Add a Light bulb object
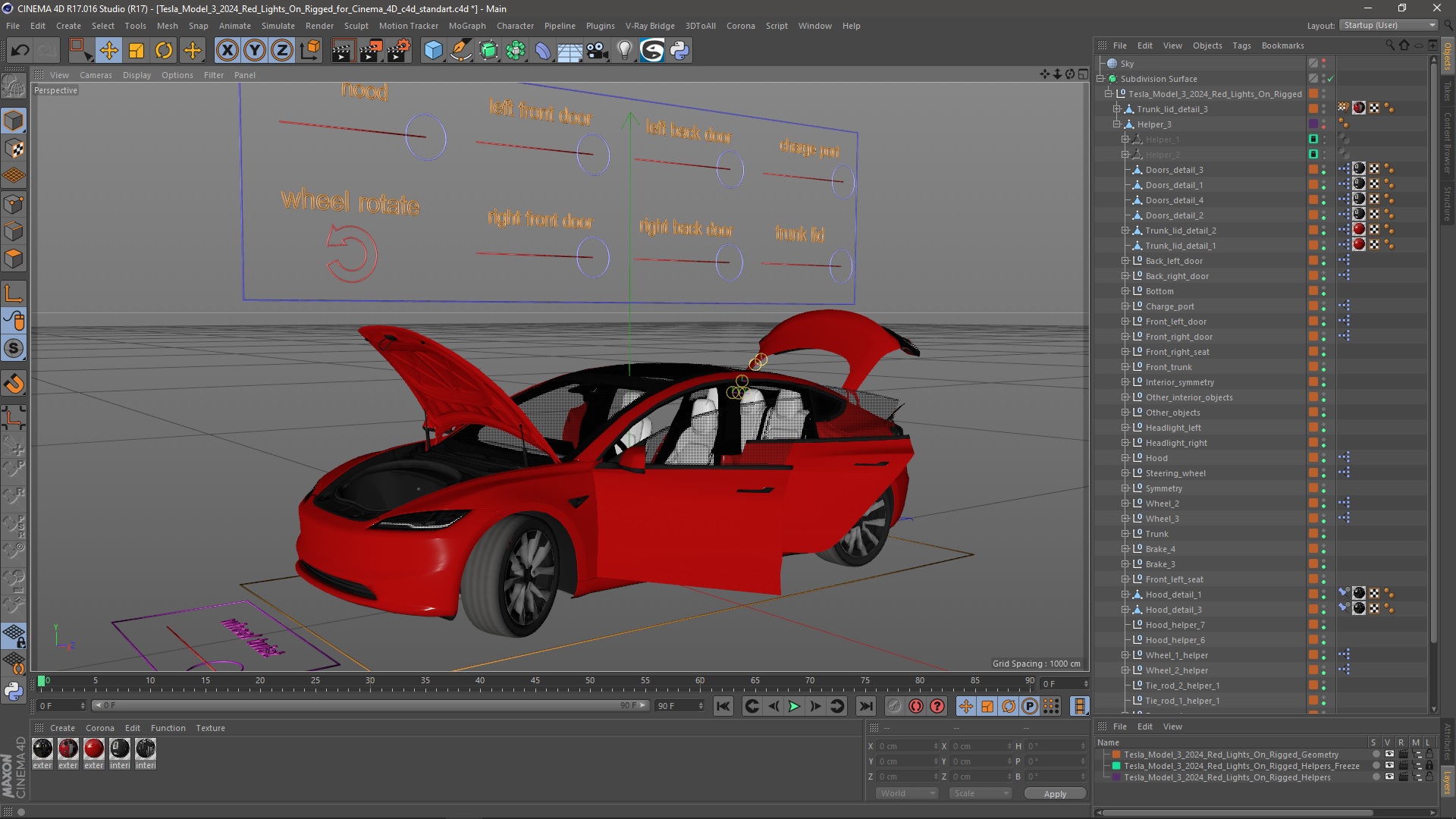The height and width of the screenshot is (819, 1456). point(625,51)
